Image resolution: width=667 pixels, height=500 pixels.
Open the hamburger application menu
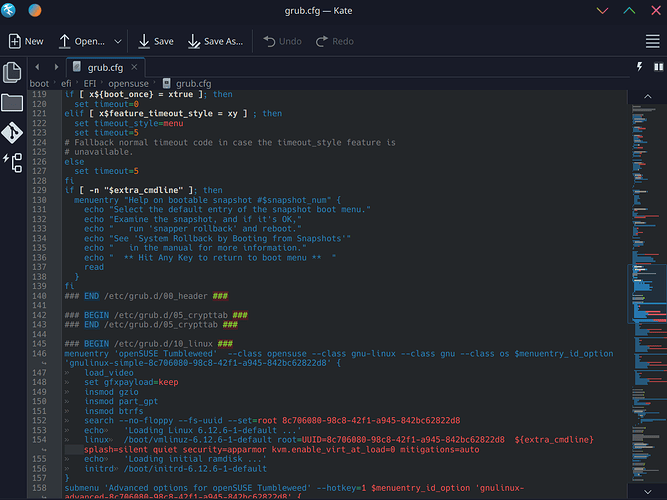pos(653,41)
